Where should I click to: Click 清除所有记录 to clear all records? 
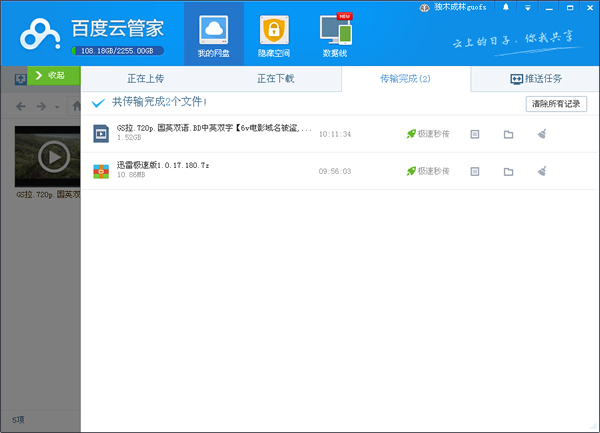tap(556, 103)
